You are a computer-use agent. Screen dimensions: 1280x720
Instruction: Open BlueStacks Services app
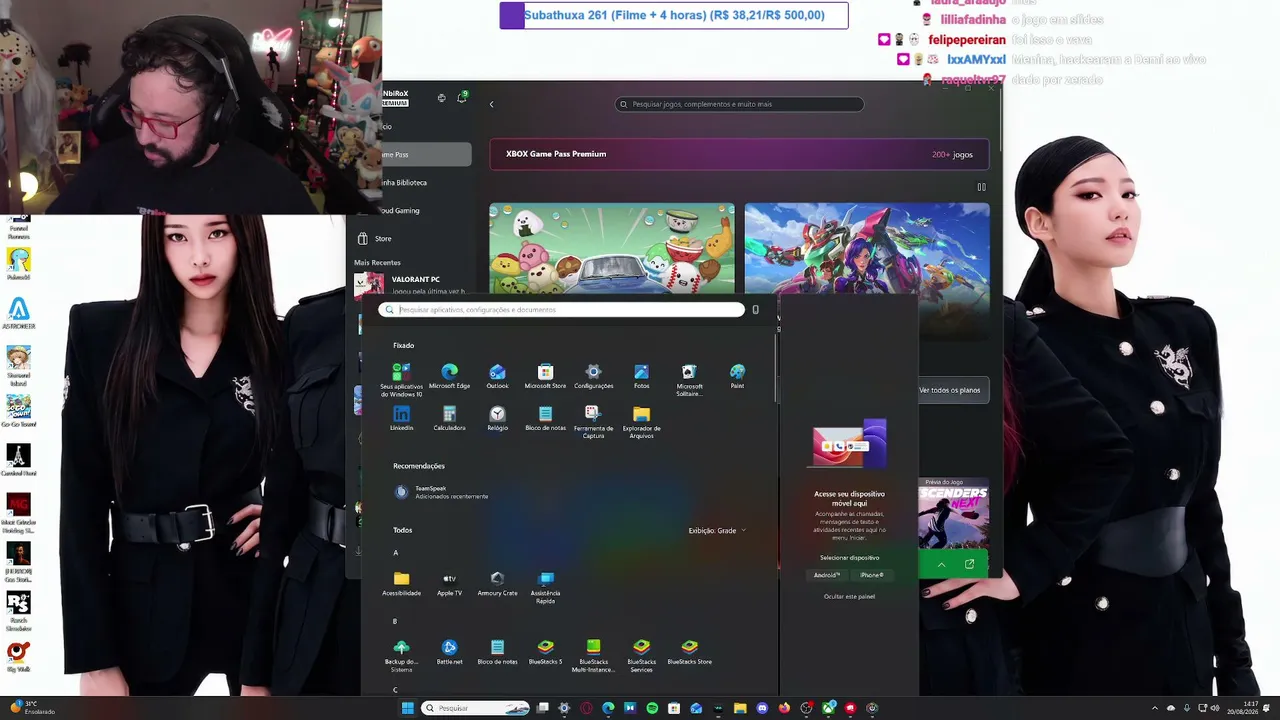641,656
